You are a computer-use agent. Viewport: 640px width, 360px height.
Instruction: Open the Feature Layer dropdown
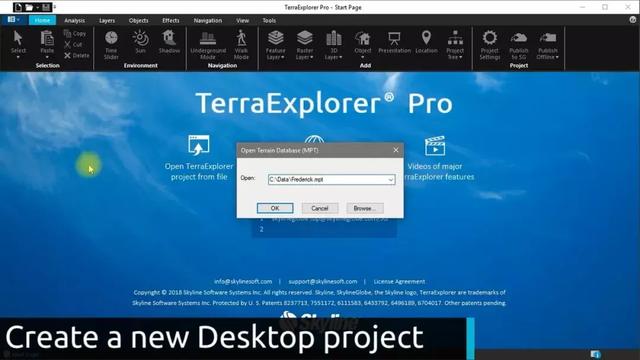(x=276, y=45)
